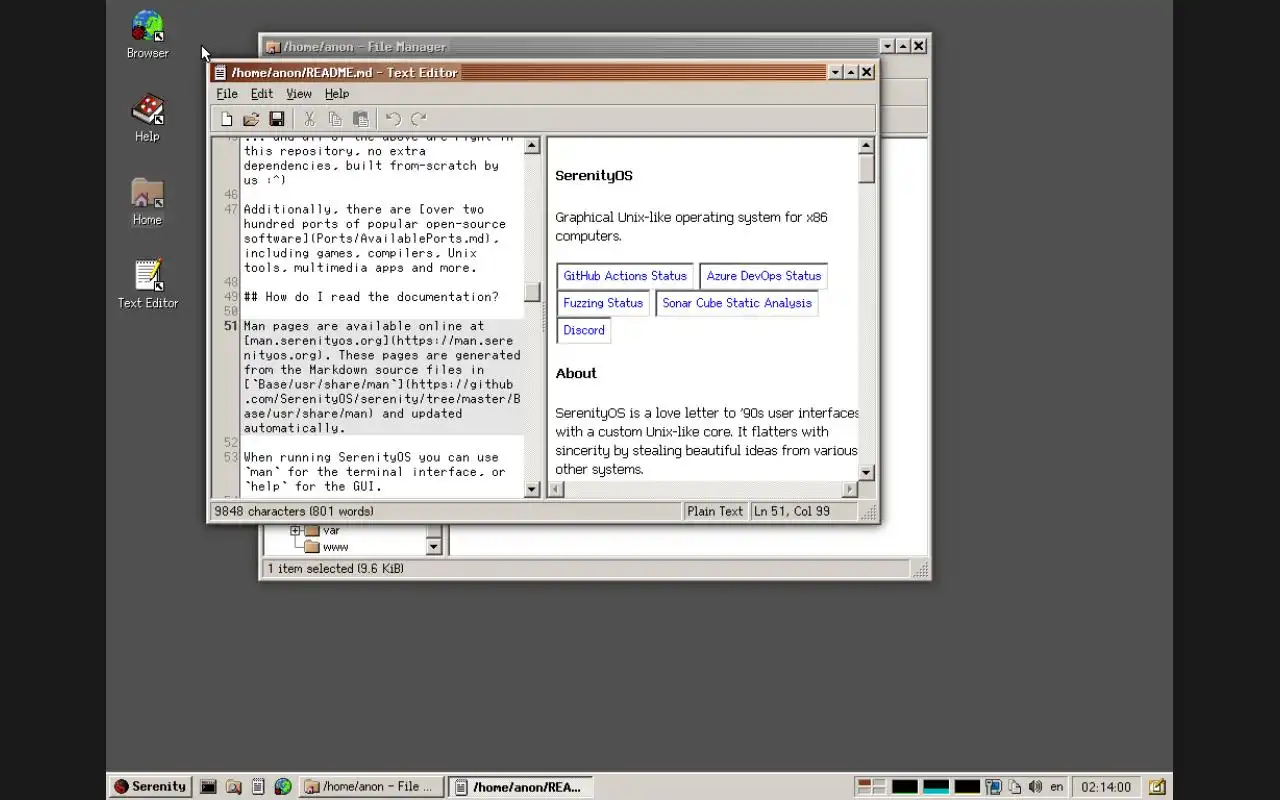Click the keyboard layout 'en' indicator
Screen dimensions: 1280x800
pos(1057,787)
